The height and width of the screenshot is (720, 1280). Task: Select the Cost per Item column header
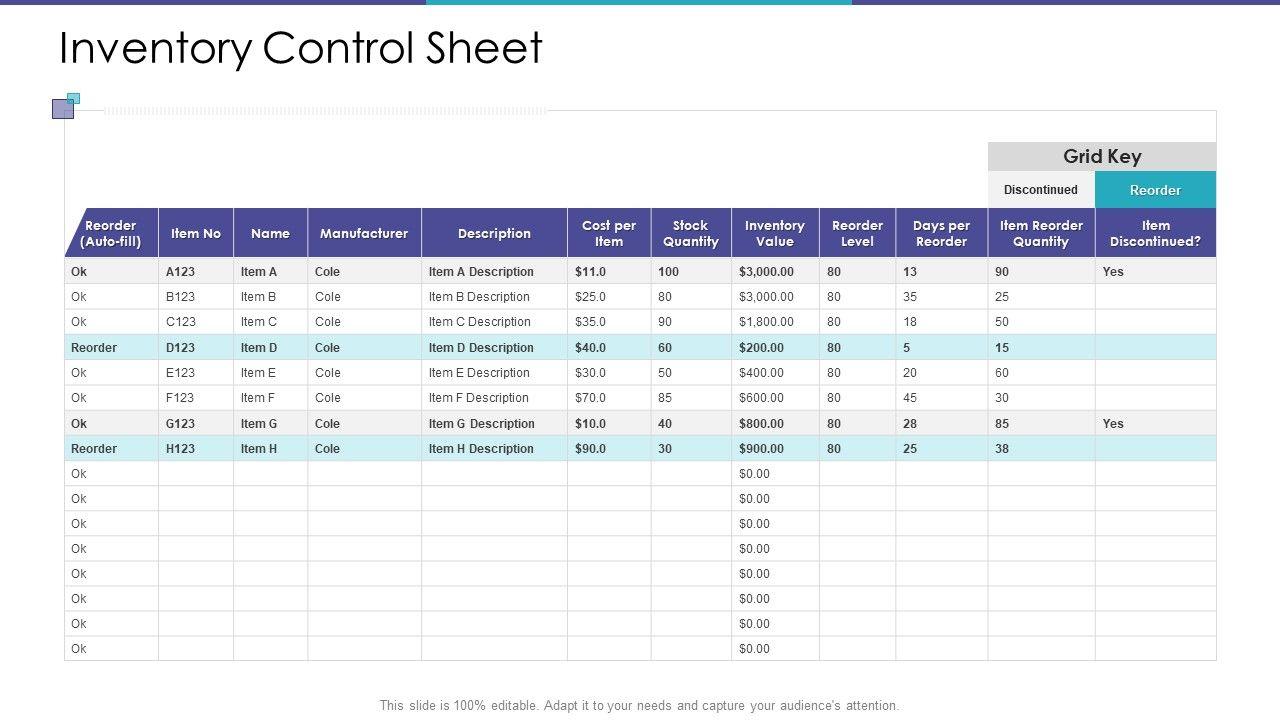[x=608, y=234]
